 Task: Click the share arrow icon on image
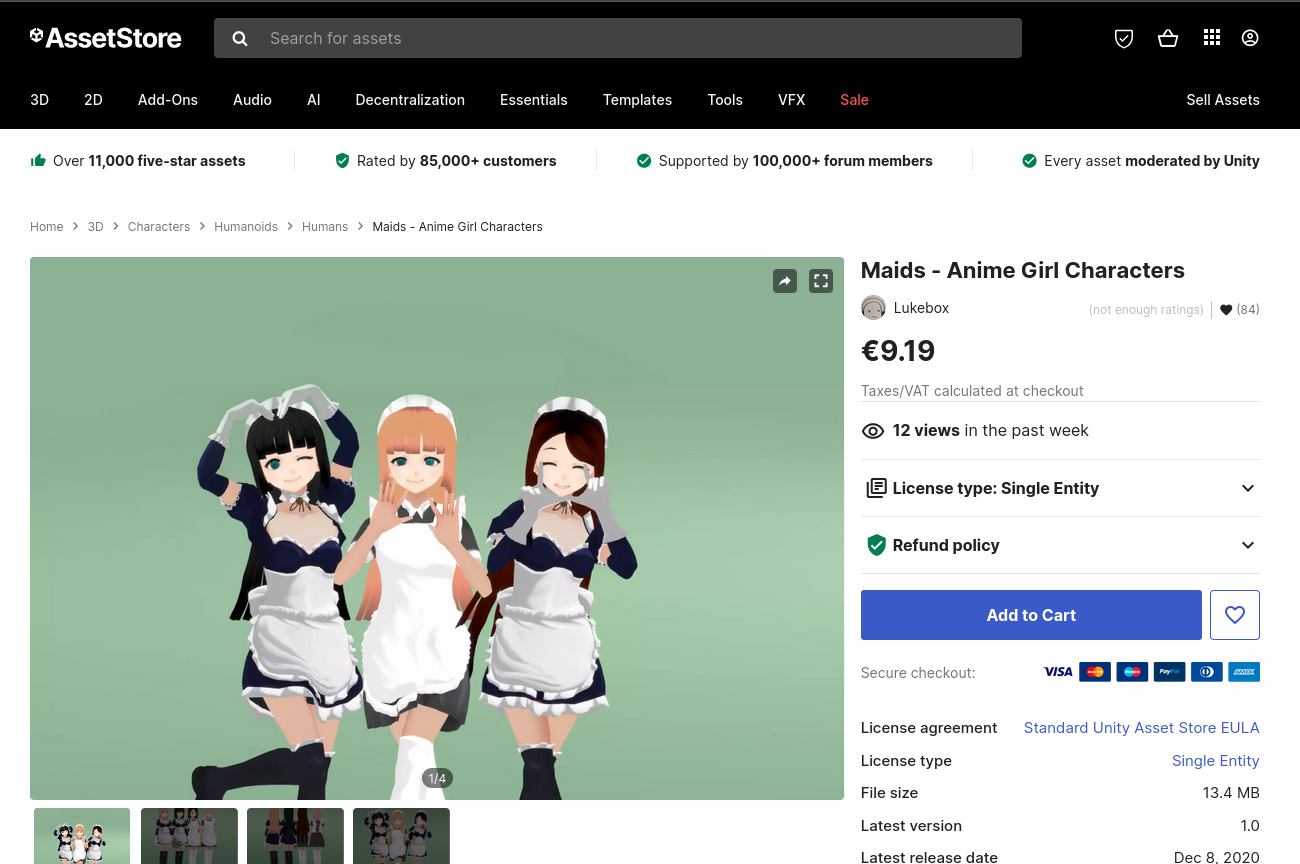785,281
